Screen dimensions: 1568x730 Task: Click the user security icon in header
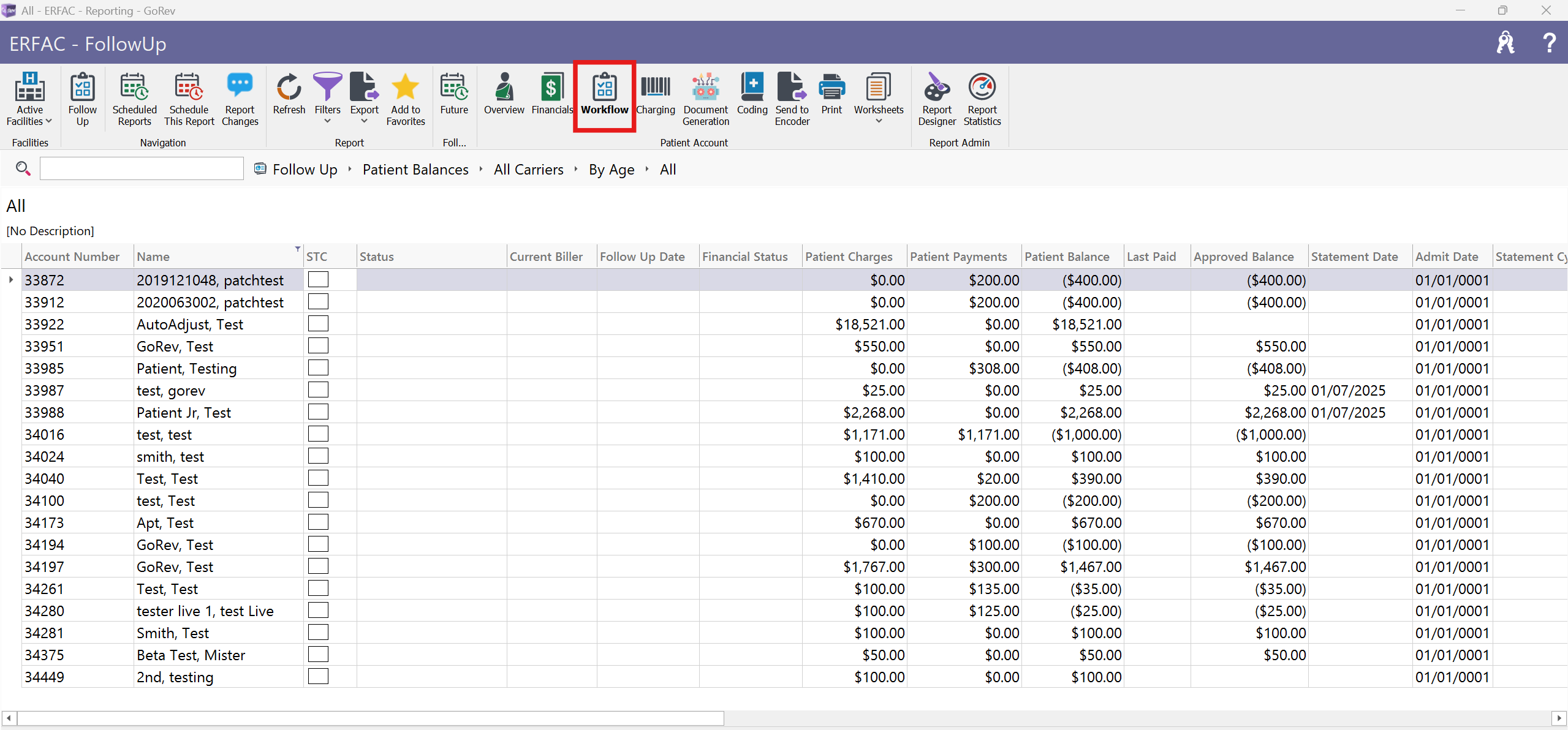point(1505,43)
